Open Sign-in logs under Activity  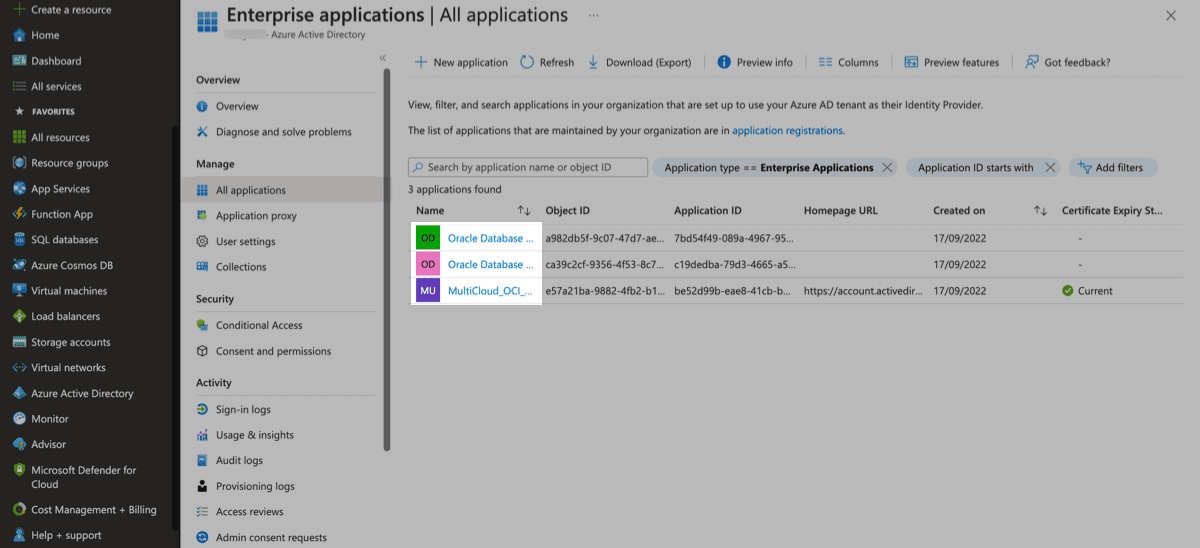tap(243, 409)
